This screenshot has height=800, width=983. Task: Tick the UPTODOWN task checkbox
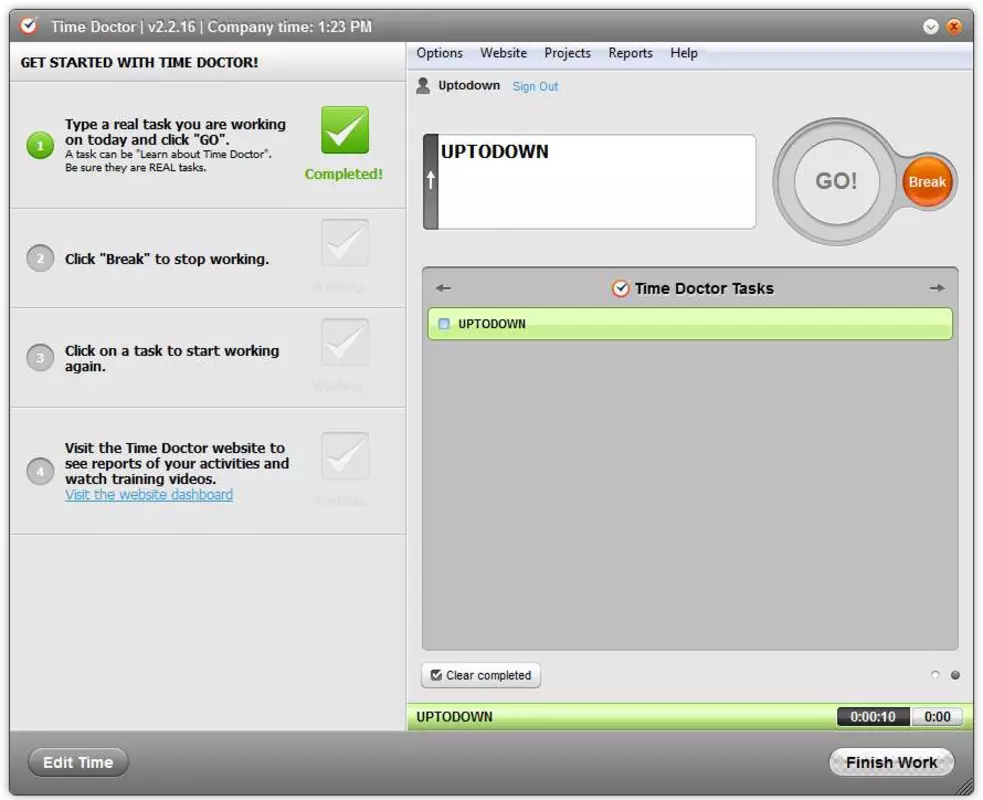(x=444, y=324)
